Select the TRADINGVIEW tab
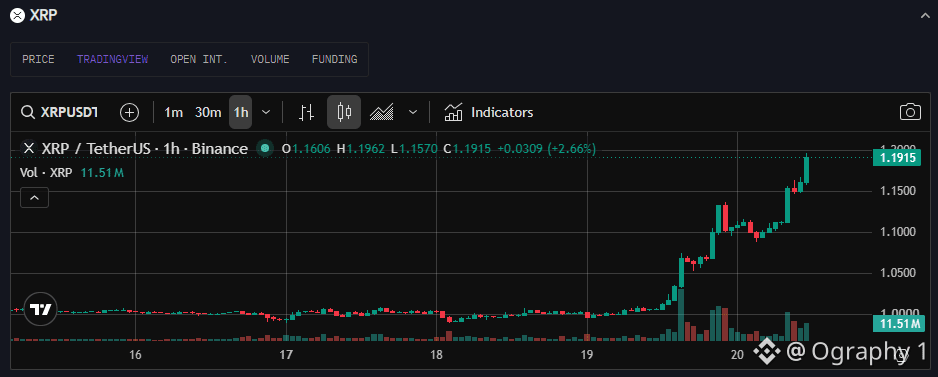The width and height of the screenshot is (938, 377). (112, 59)
